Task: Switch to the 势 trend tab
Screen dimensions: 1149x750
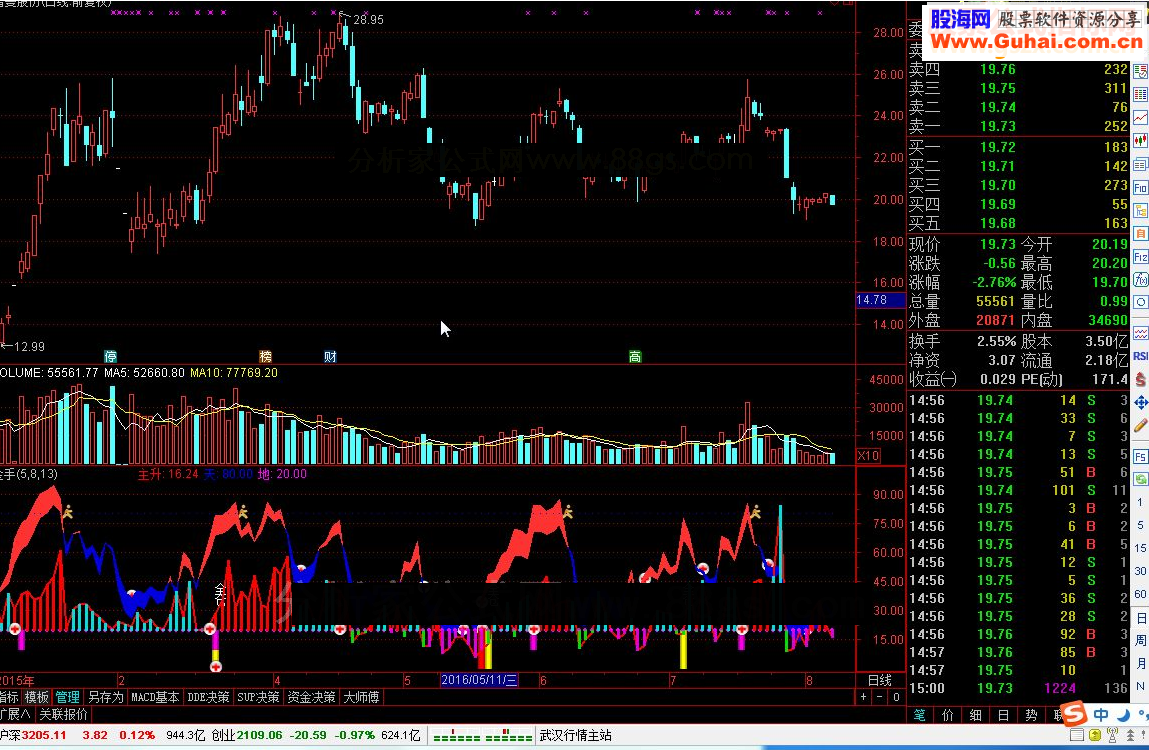Action: click(x=1031, y=715)
